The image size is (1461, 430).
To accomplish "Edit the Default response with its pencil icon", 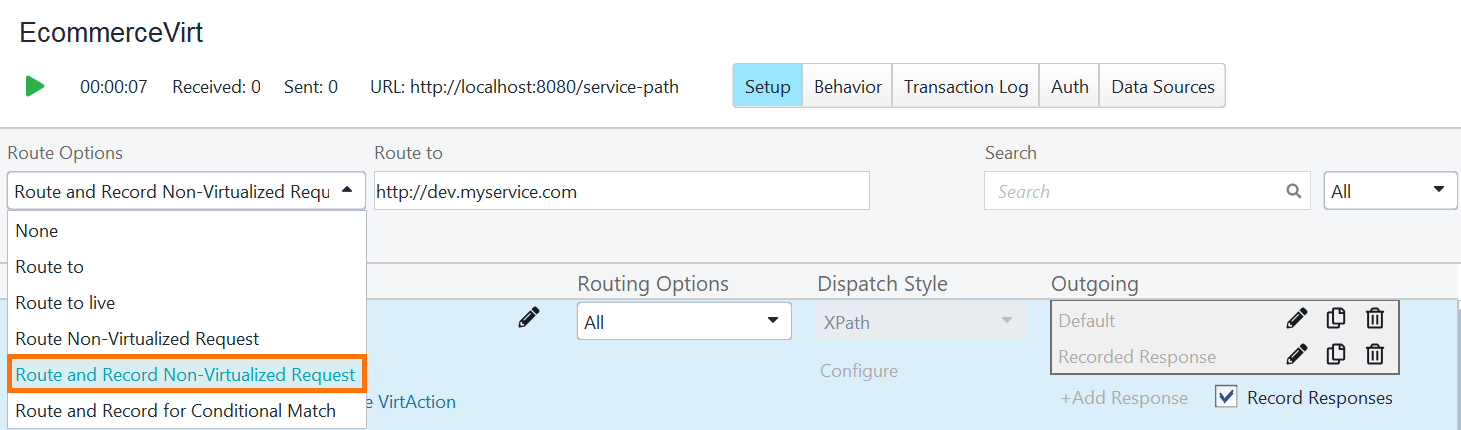I will 1296,320.
